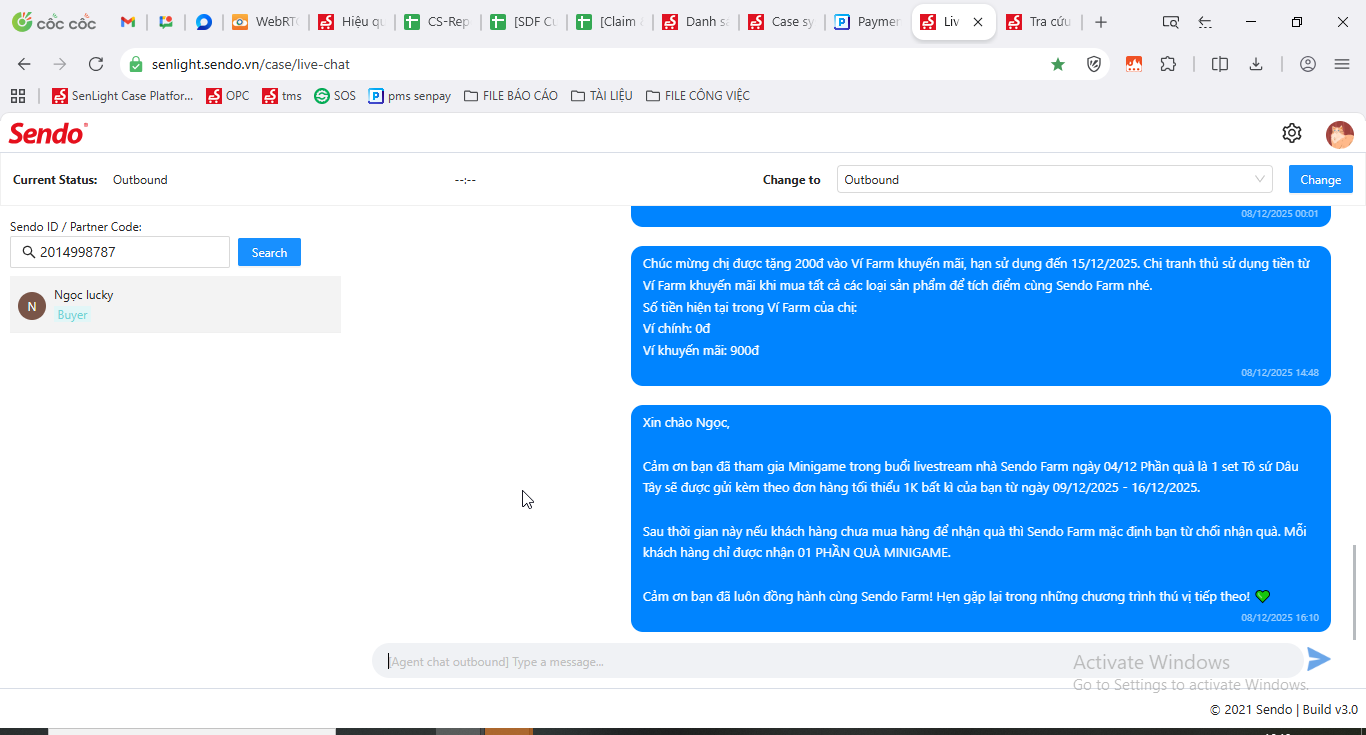
Task: Open the extensions puzzle icon
Action: (x=1168, y=64)
